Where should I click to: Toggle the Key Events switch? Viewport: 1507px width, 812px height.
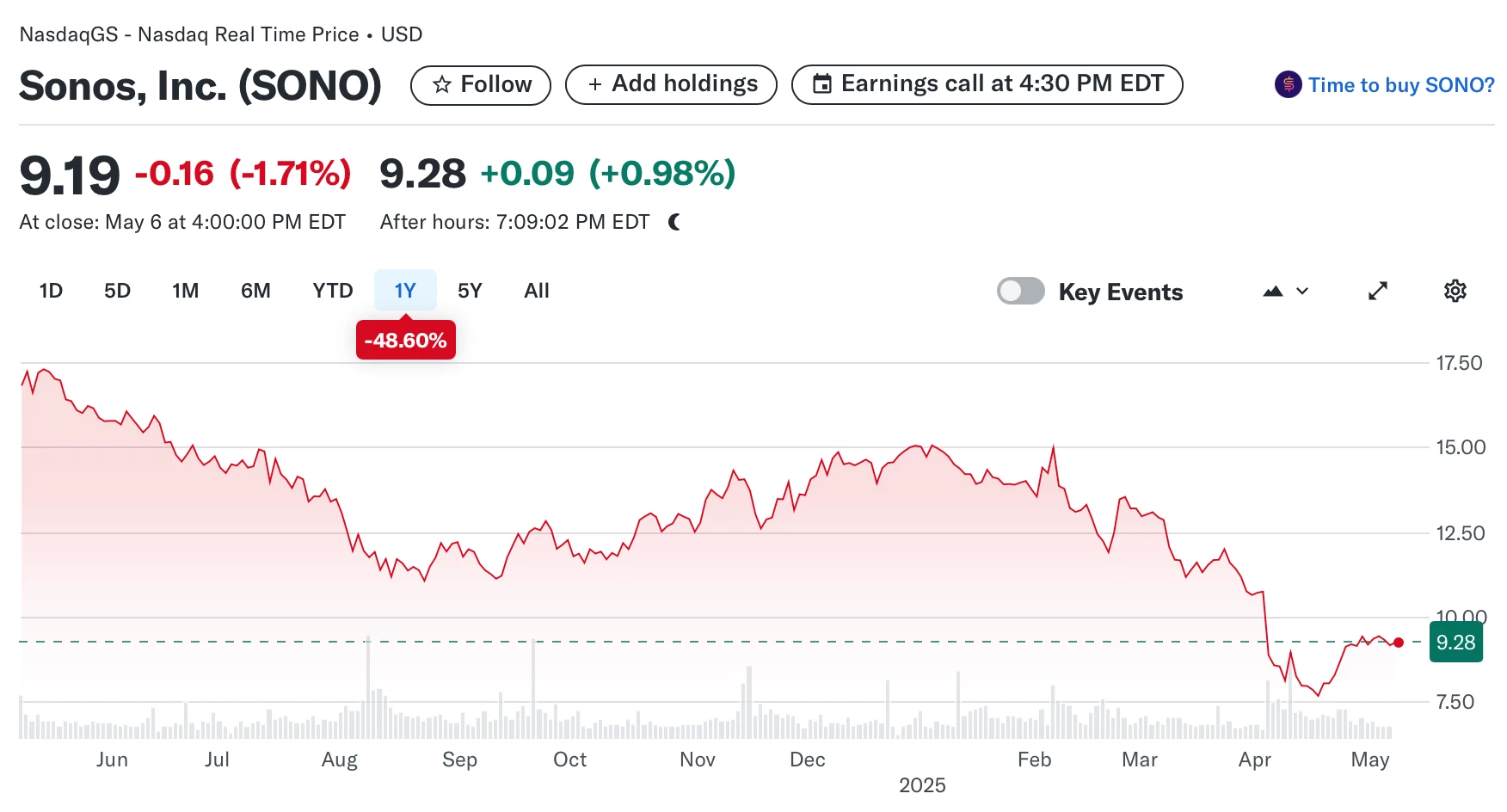pyautogui.click(x=1020, y=291)
